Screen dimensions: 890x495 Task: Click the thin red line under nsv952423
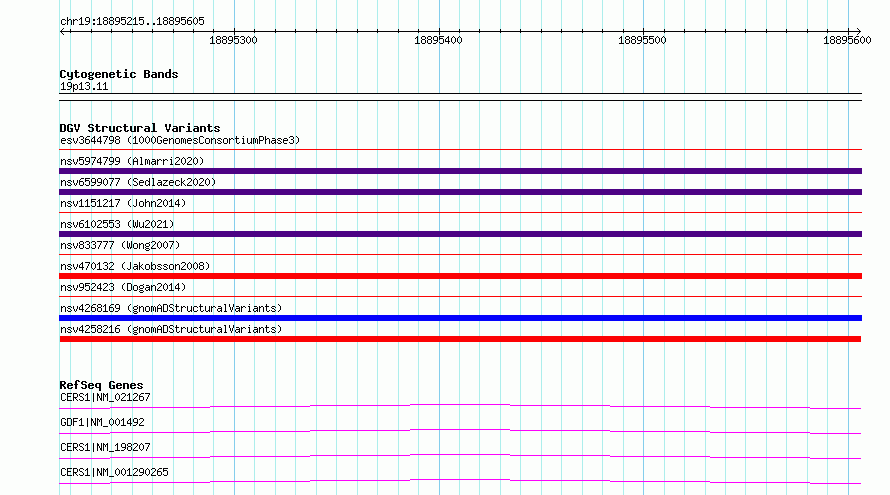460,297
